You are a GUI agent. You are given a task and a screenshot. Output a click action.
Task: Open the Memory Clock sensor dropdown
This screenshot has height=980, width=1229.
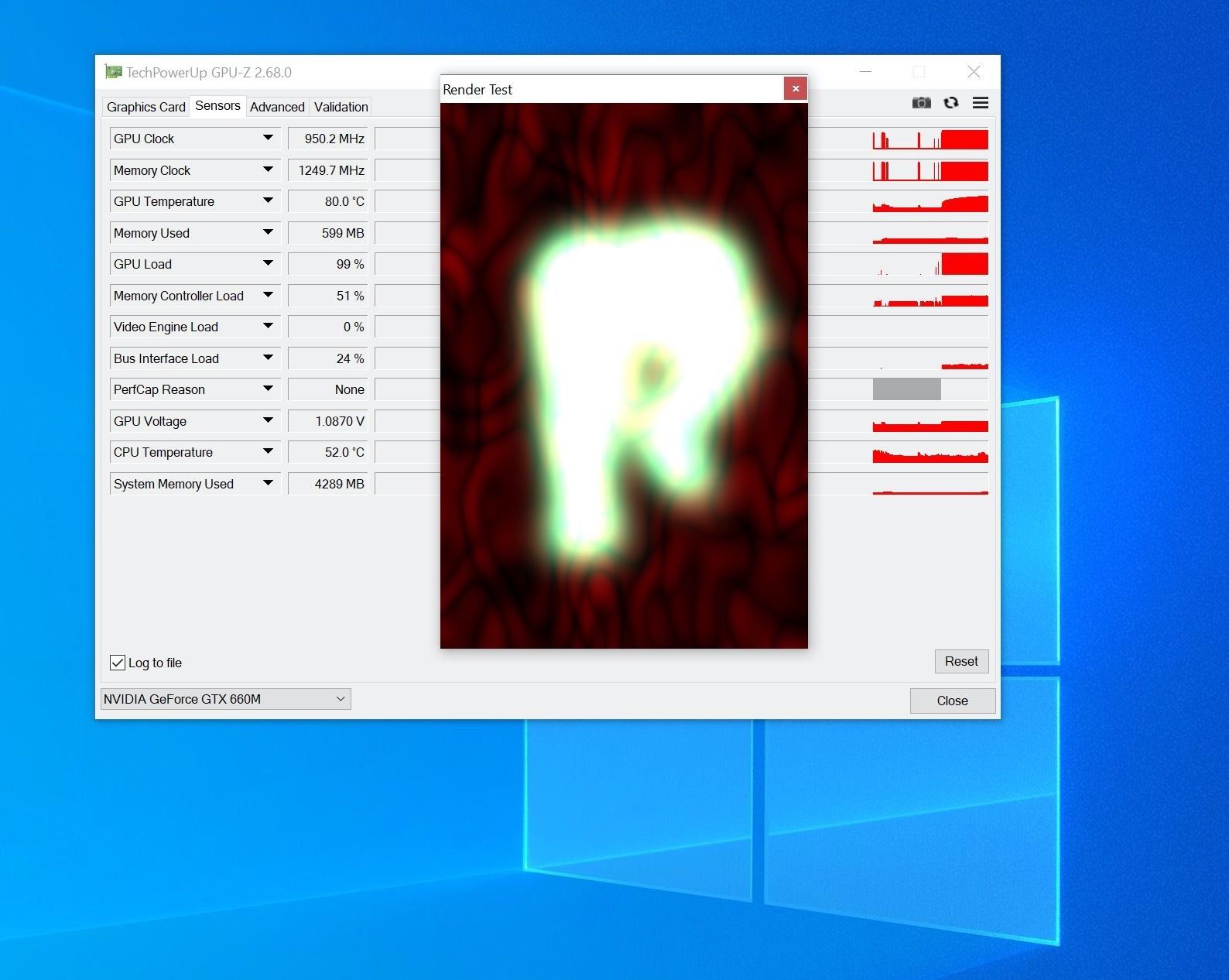(268, 170)
